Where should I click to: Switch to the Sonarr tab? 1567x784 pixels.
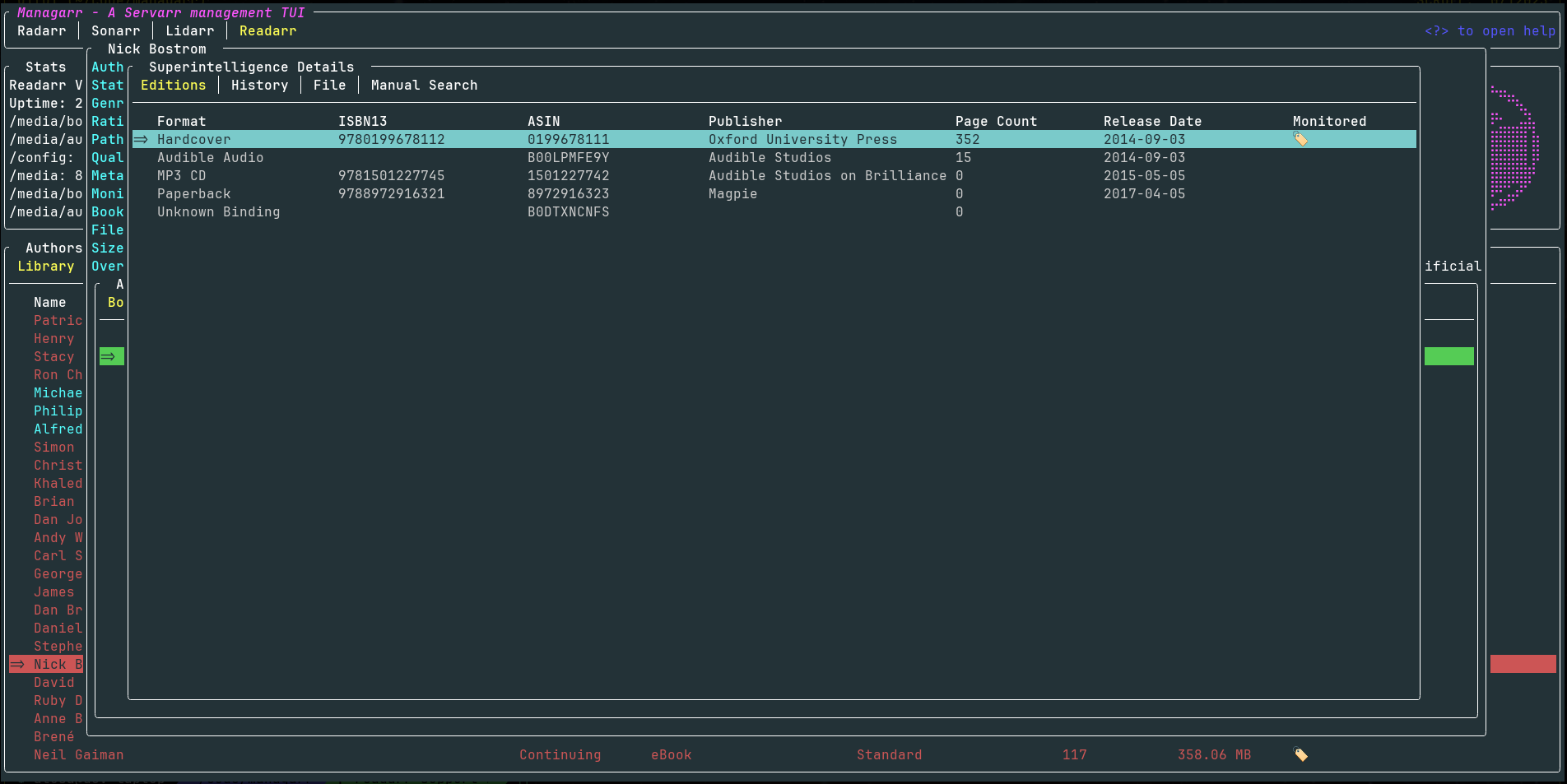click(115, 30)
